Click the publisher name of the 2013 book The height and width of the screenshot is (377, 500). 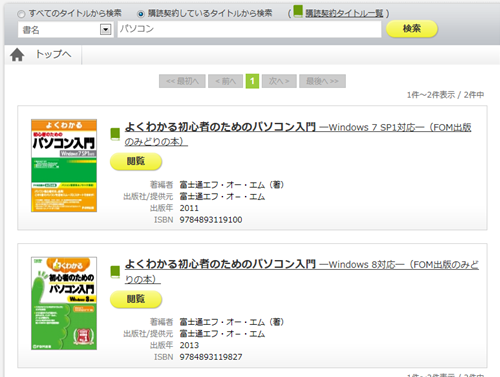[x=222, y=334]
